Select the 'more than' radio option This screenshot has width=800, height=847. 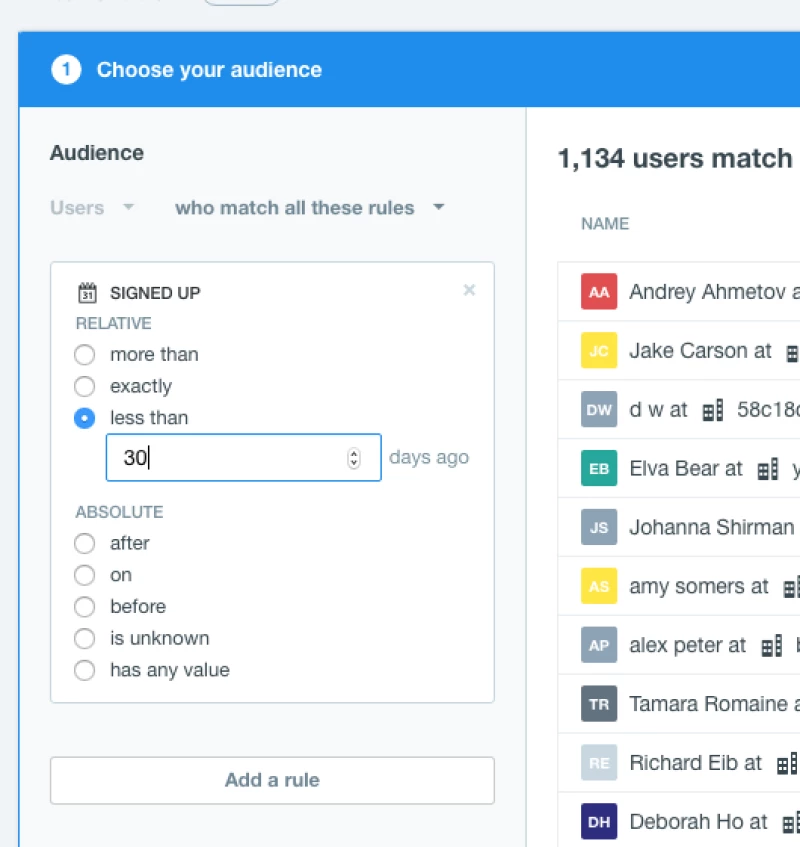point(85,355)
